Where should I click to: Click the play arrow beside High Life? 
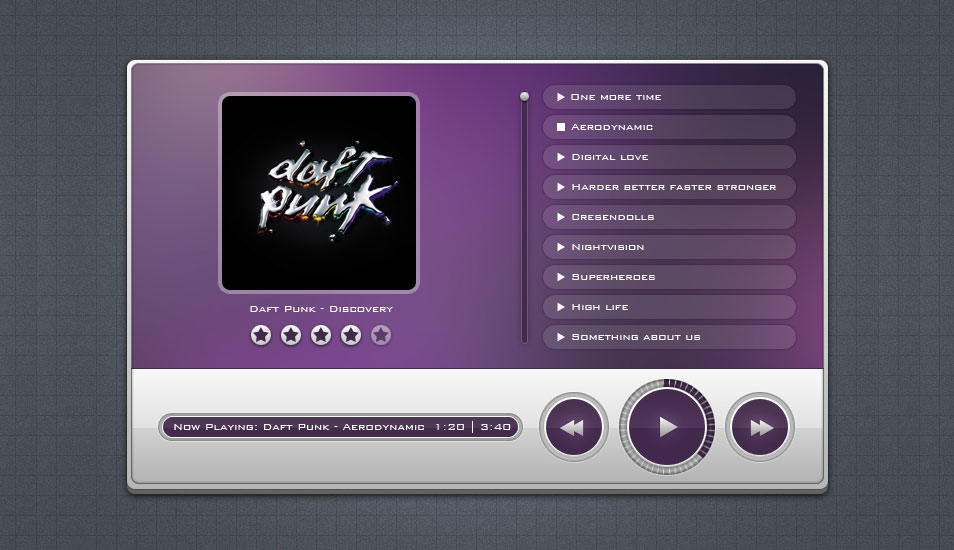point(560,307)
